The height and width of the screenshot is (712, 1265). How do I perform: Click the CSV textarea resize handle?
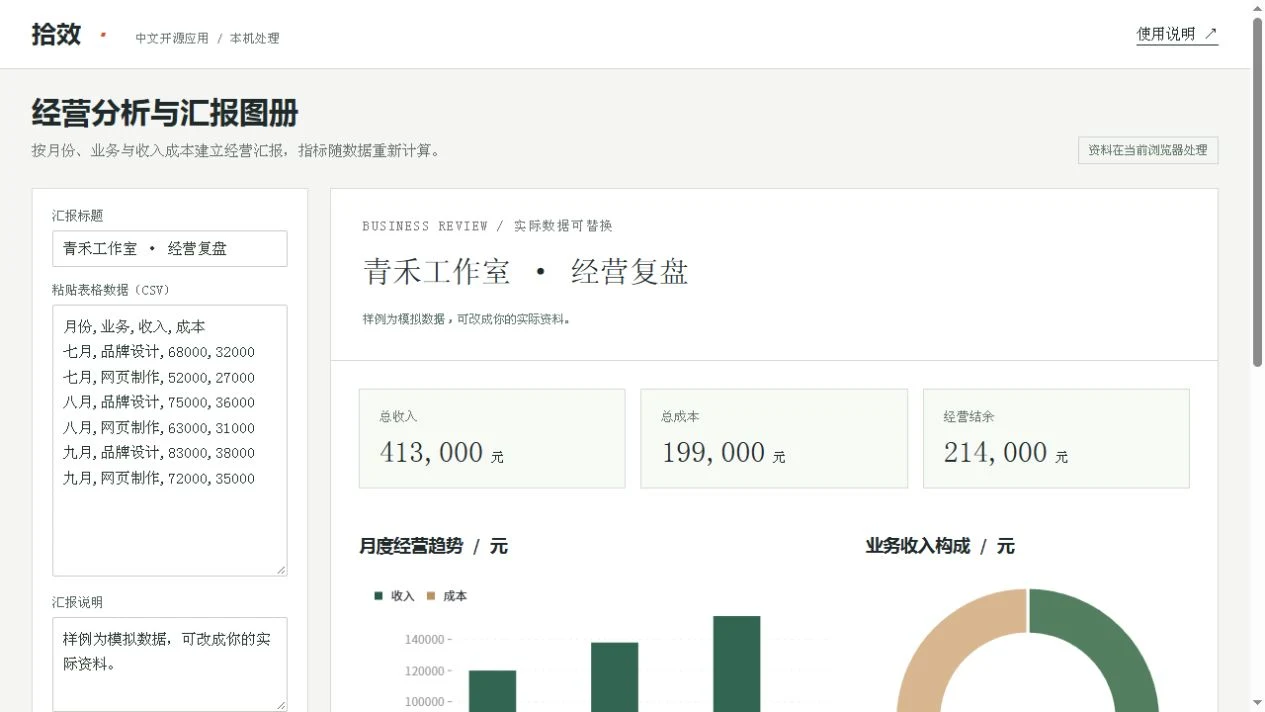(281, 570)
